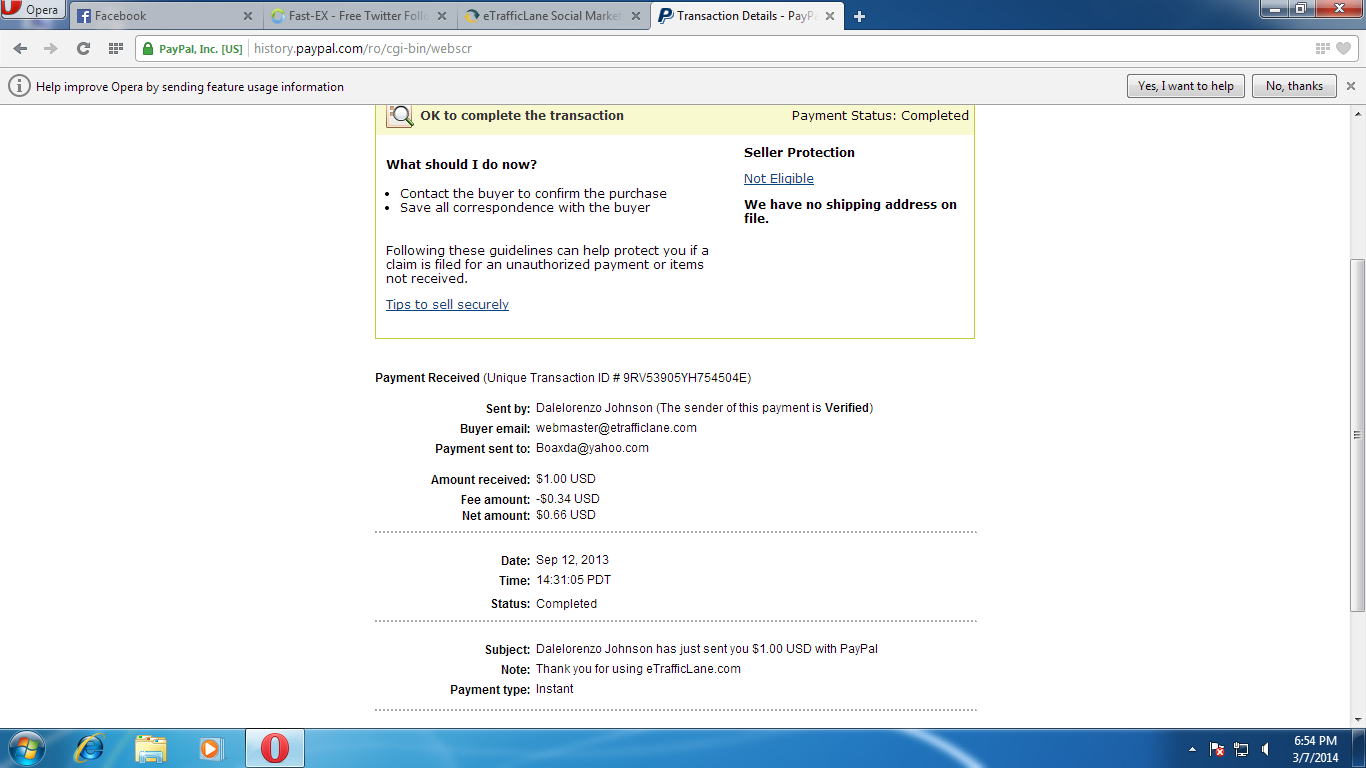1366x768 pixels.
Task: Switch to the Facebook tab
Action: [165, 16]
